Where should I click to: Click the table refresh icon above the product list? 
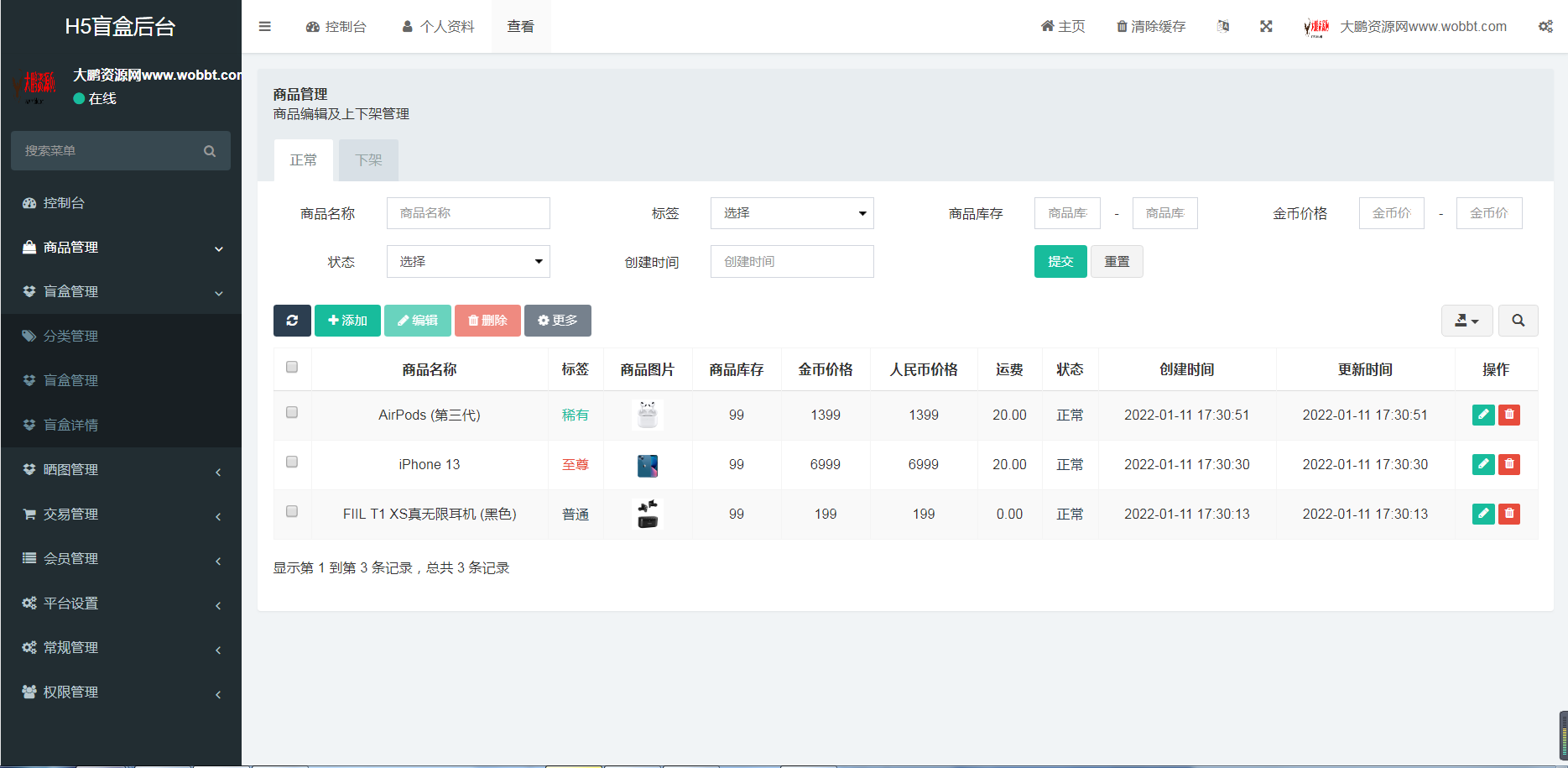292,320
